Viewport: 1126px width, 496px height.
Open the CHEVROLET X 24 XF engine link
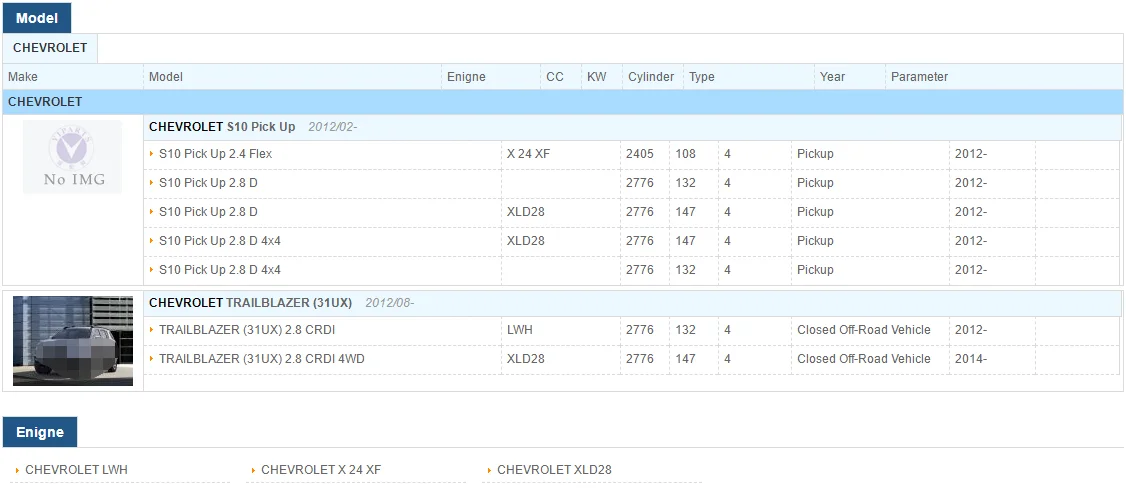[x=321, y=469]
